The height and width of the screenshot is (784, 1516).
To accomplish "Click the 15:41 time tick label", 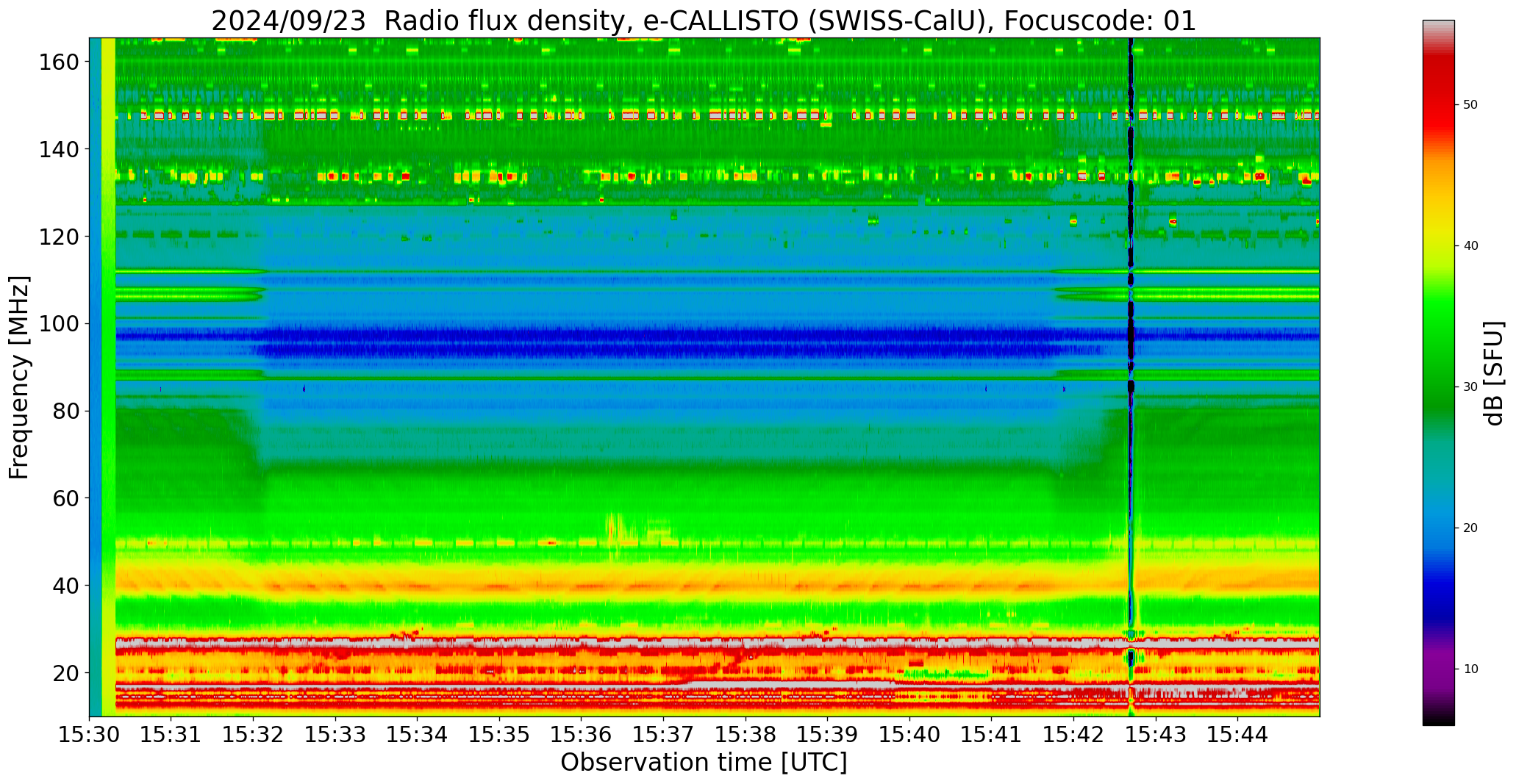I will pyautogui.click(x=991, y=733).
